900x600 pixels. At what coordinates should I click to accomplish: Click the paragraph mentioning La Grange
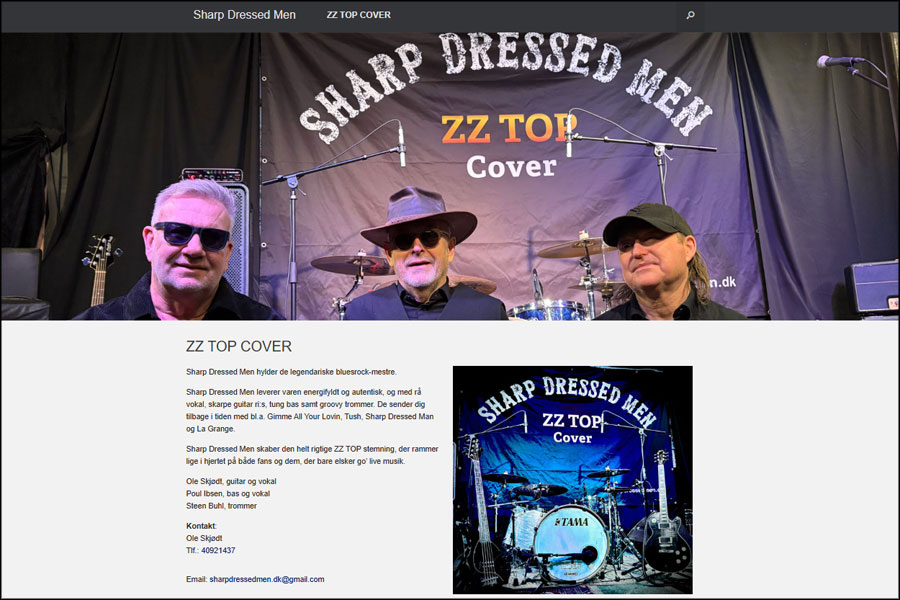[x=311, y=410]
